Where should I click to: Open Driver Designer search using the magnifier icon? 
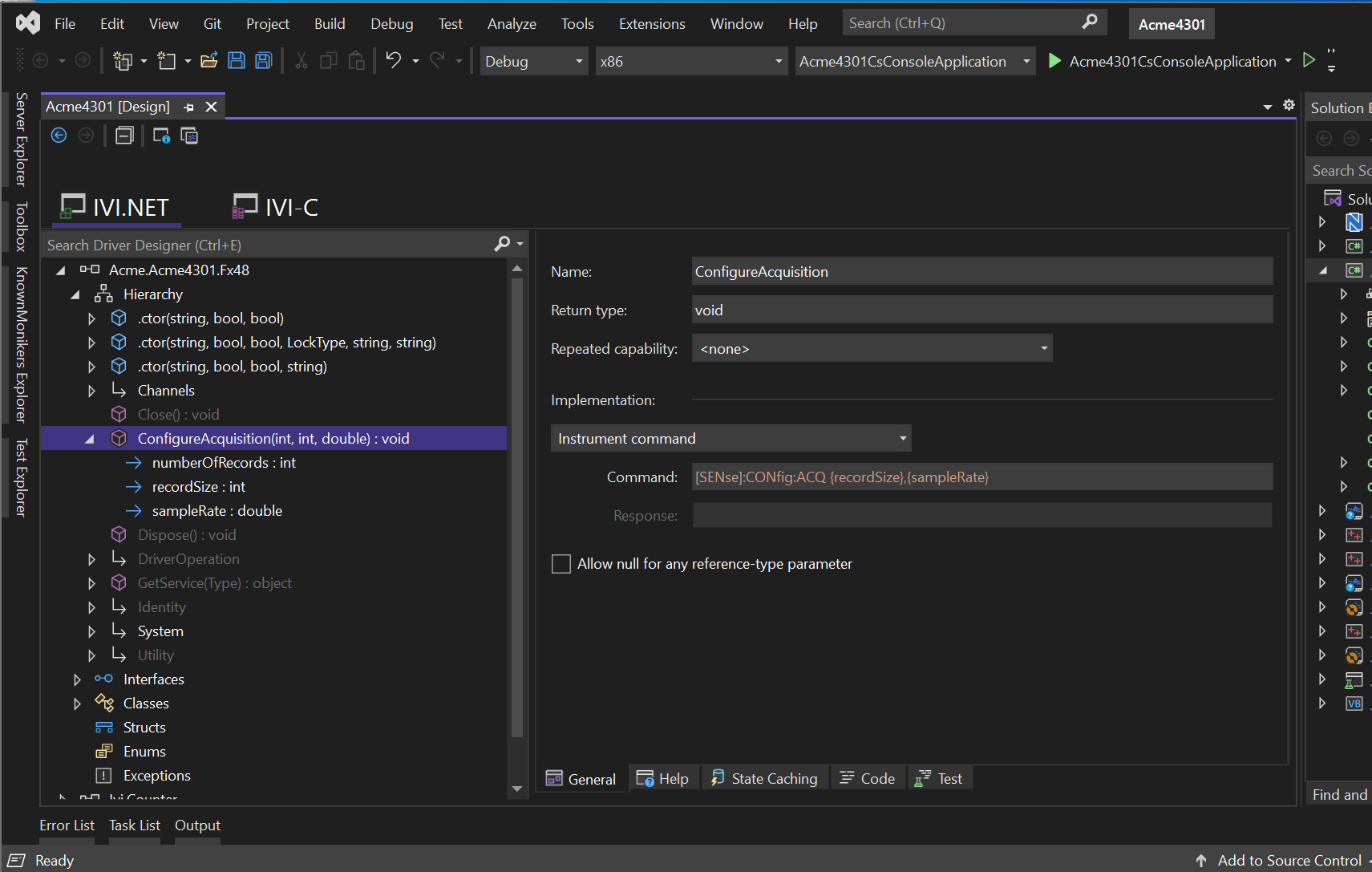coord(502,244)
